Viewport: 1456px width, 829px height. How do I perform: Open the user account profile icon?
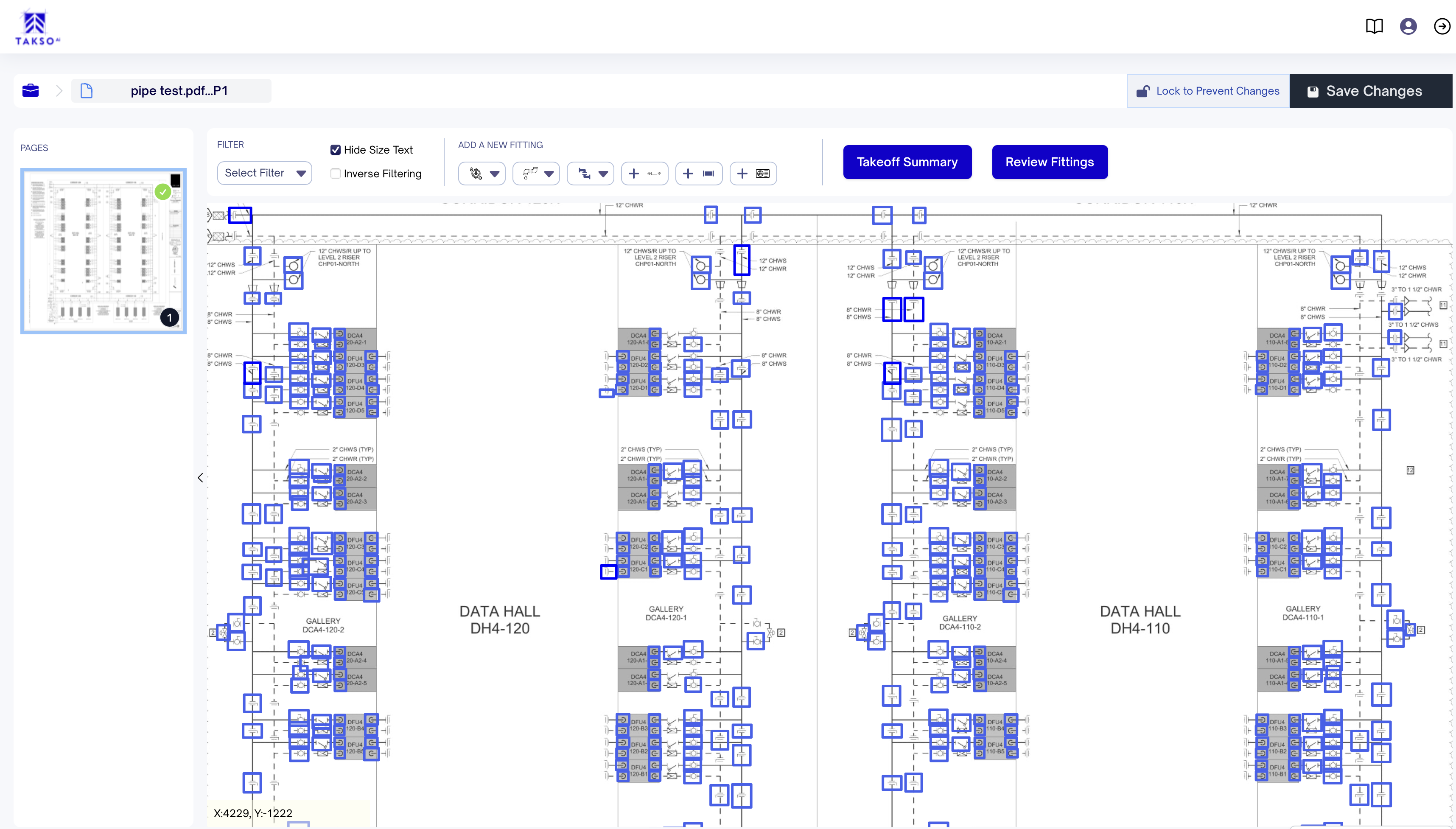coord(1408,26)
